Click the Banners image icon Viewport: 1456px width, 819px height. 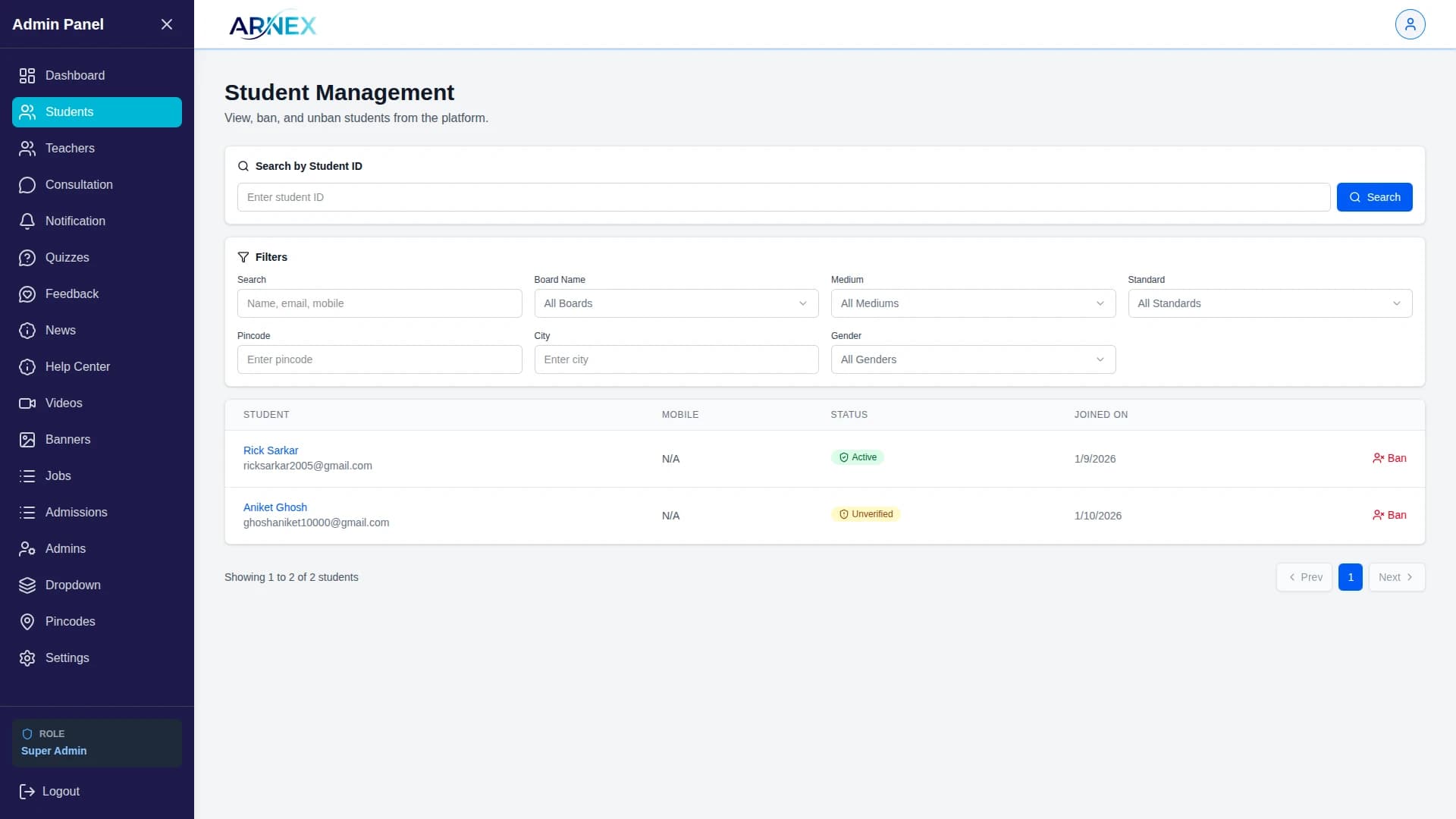pyautogui.click(x=27, y=440)
